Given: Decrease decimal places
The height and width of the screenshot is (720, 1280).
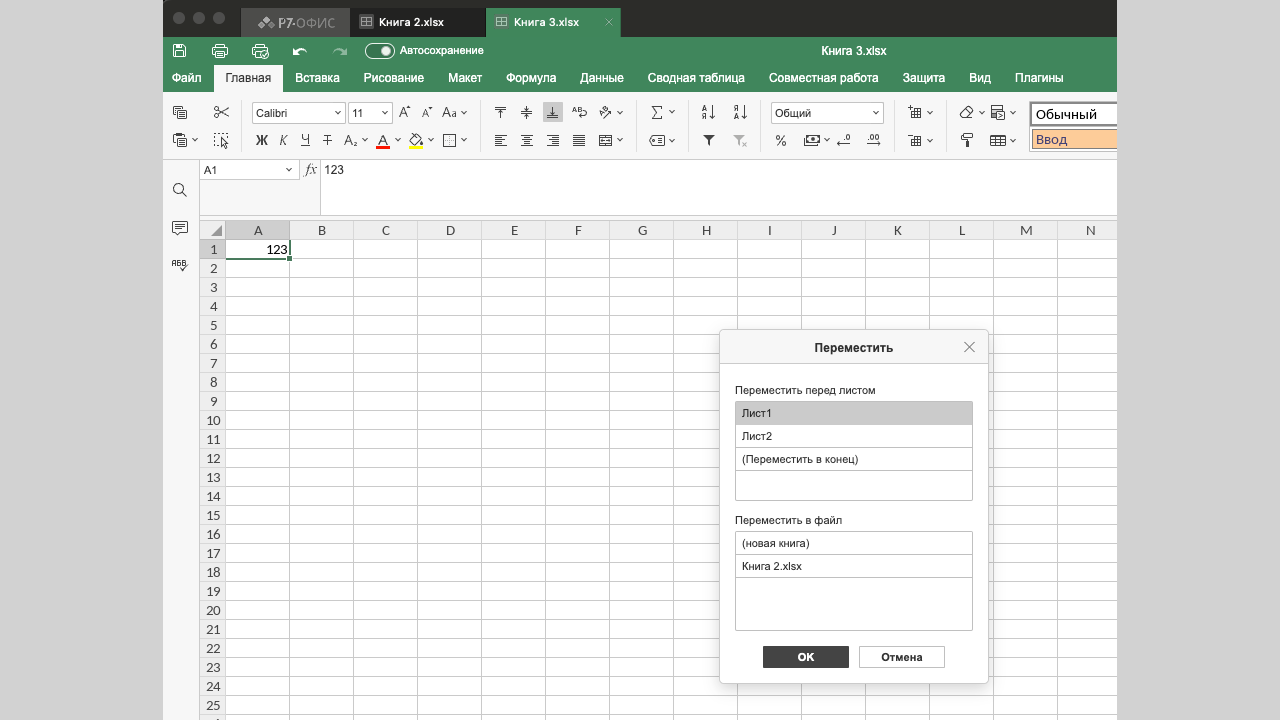Looking at the screenshot, I should coord(843,141).
